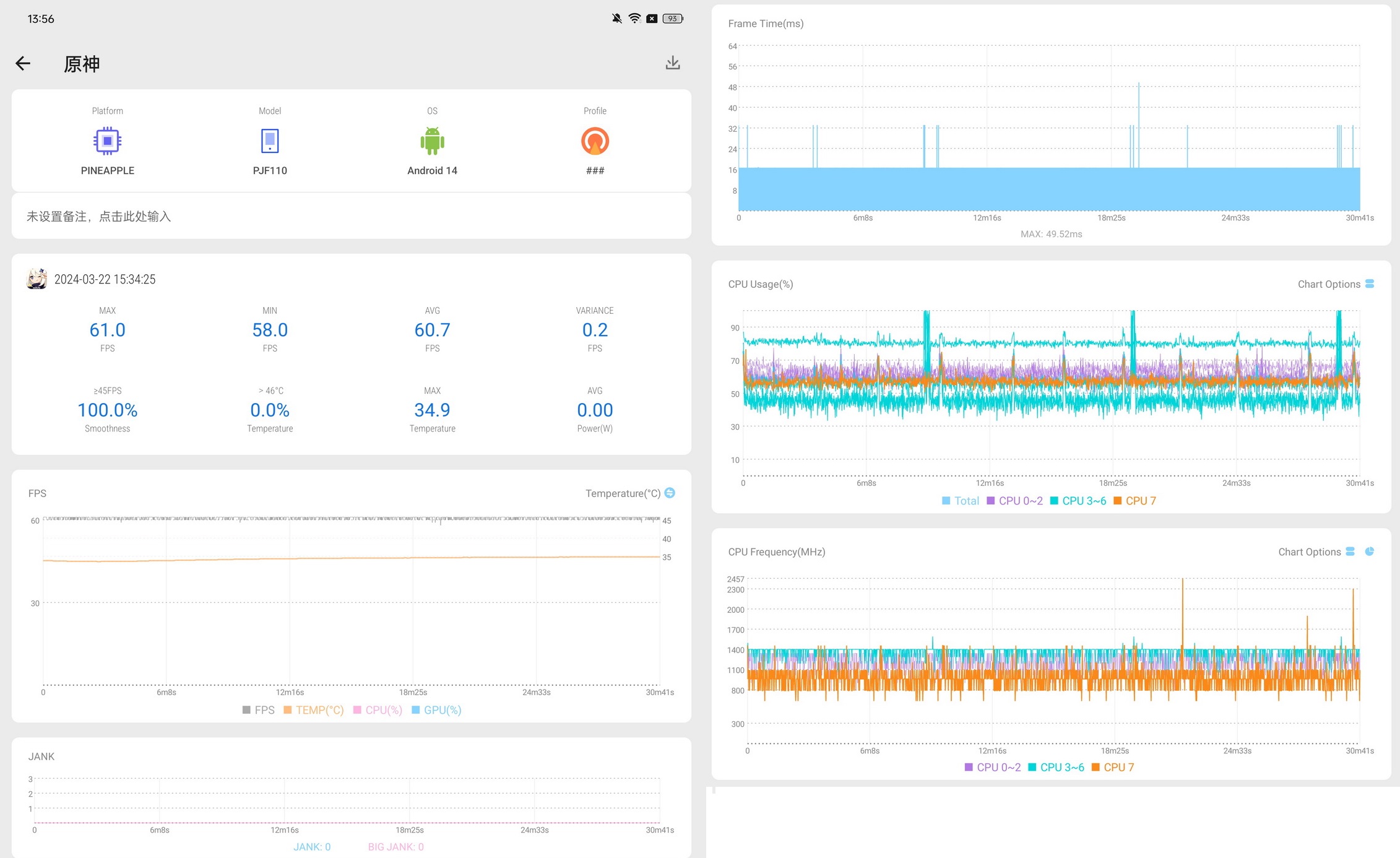1400x858 pixels.
Task: Click the BIG JANK: 0 label
Action: (396, 846)
